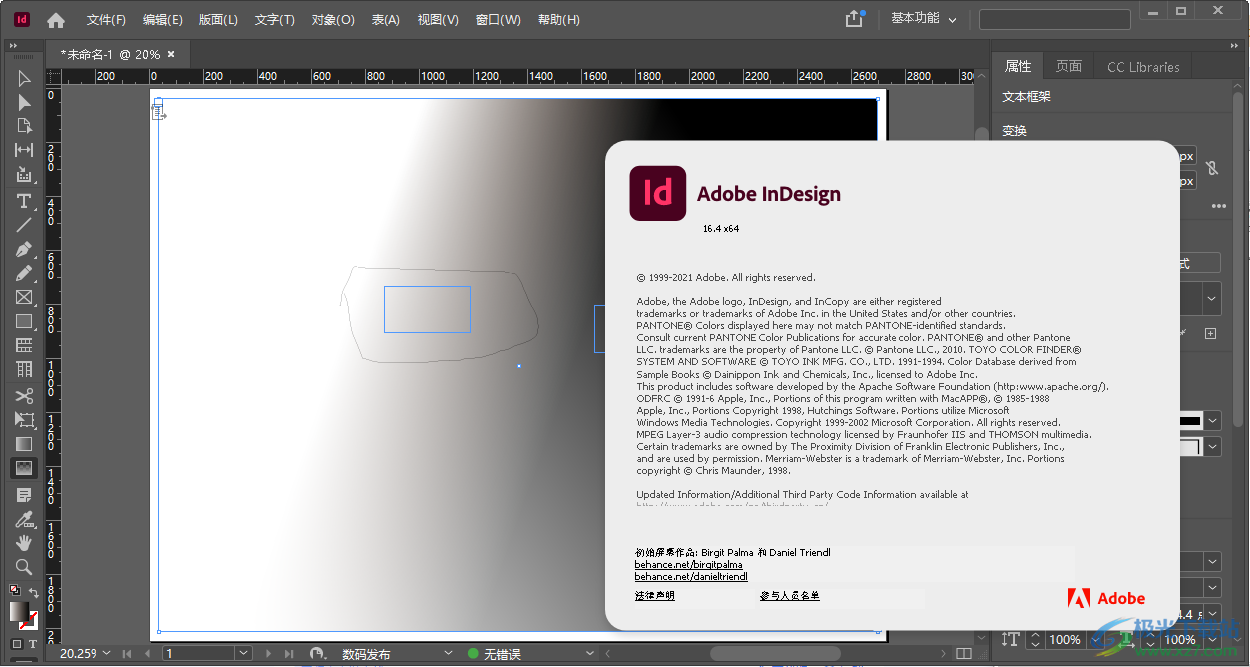
Task: Select the Direct Selection tool
Action: pyautogui.click(x=24, y=102)
